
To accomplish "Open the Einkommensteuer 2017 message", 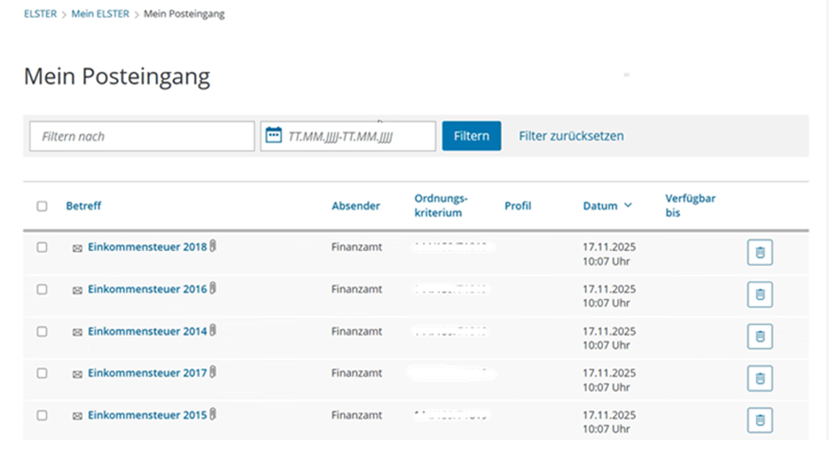I will (x=147, y=373).
